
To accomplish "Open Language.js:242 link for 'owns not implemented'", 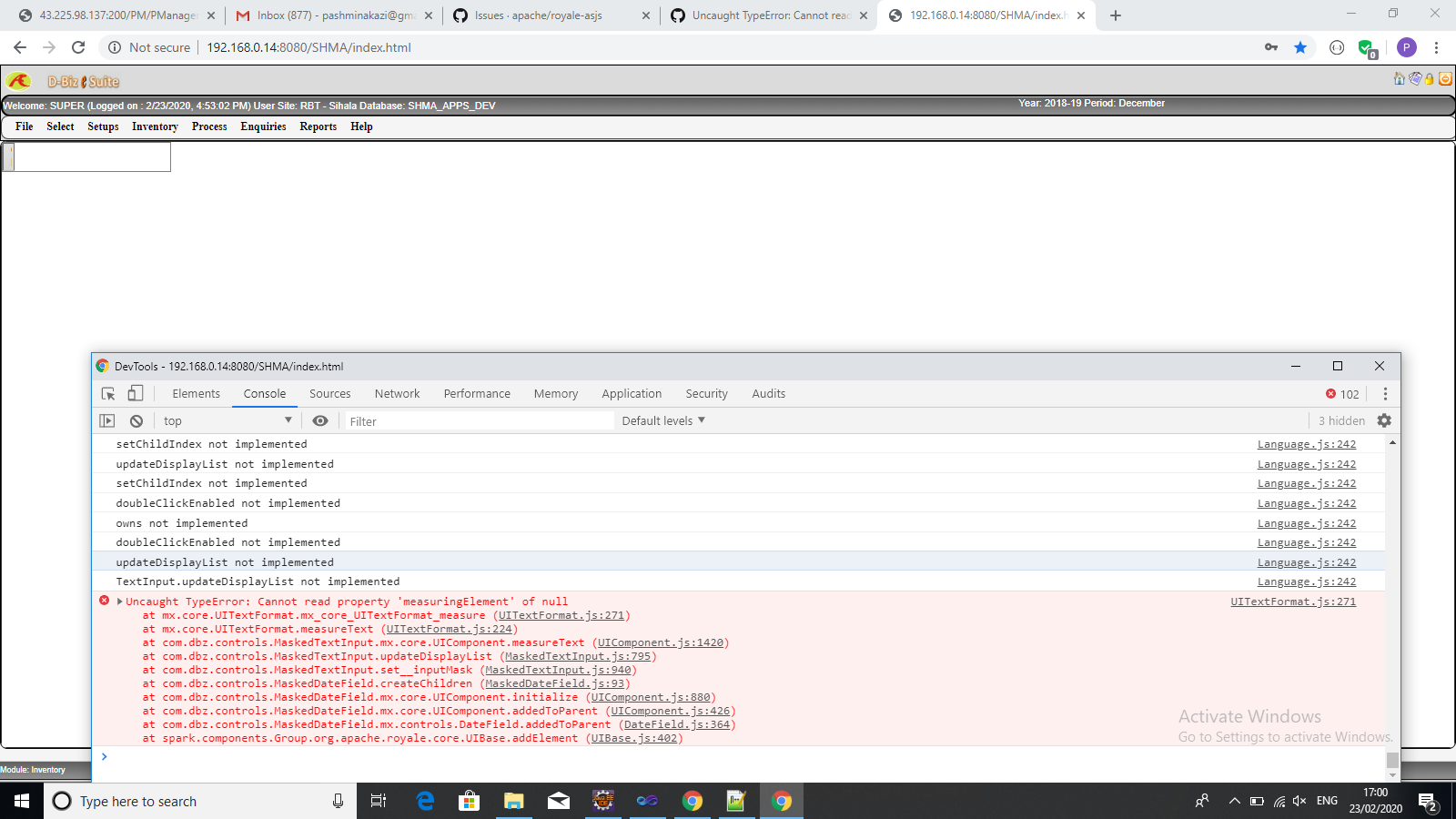I will tap(1307, 523).
